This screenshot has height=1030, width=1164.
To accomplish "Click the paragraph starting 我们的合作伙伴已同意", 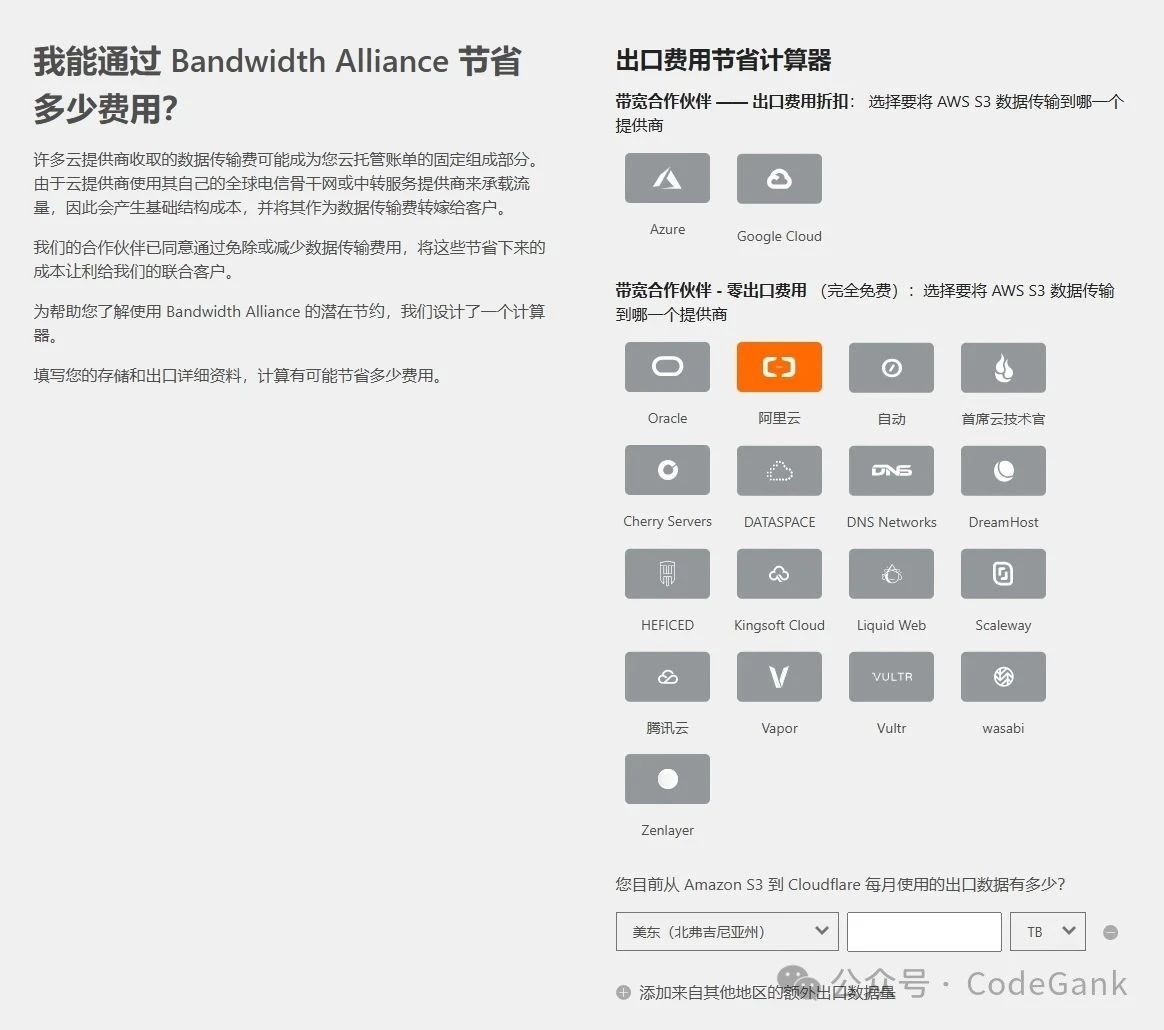I will pos(290,259).
